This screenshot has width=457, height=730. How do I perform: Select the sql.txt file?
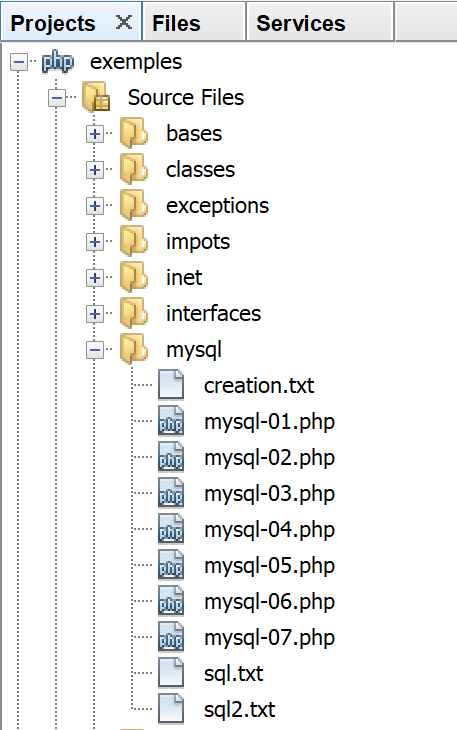(x=234, y=673)
